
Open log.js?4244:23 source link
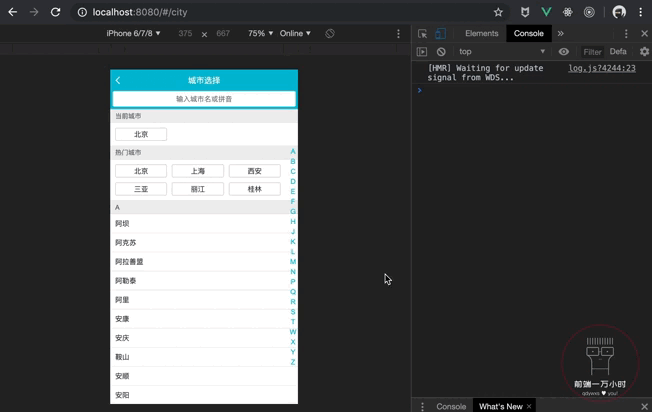point(602,68)
